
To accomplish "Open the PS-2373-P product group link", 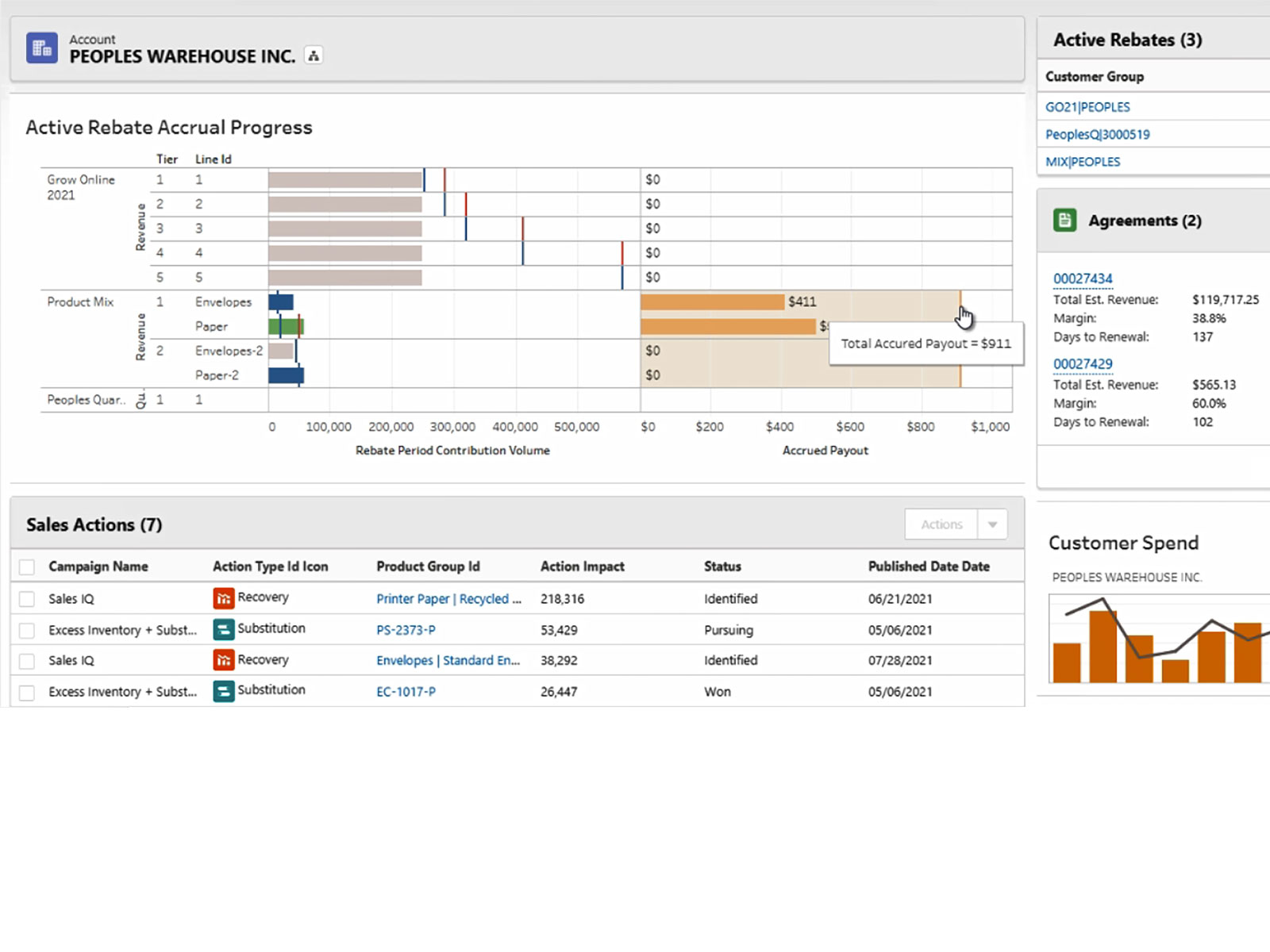I will (x=406, y=630).
